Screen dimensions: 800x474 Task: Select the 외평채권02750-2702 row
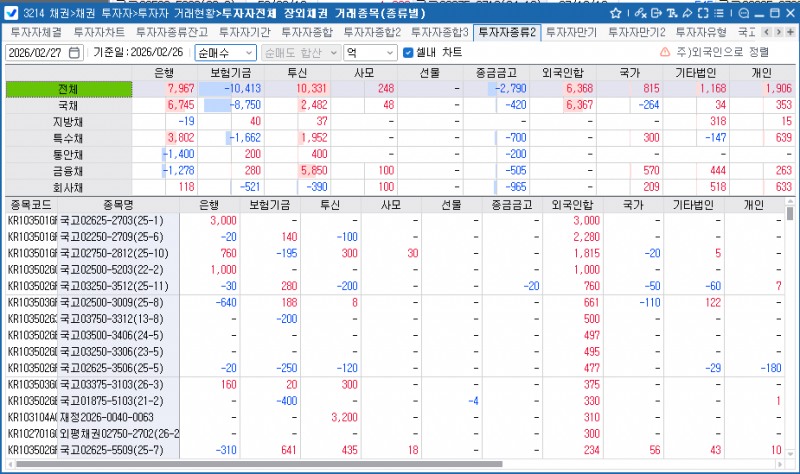[x=394, y=434]
